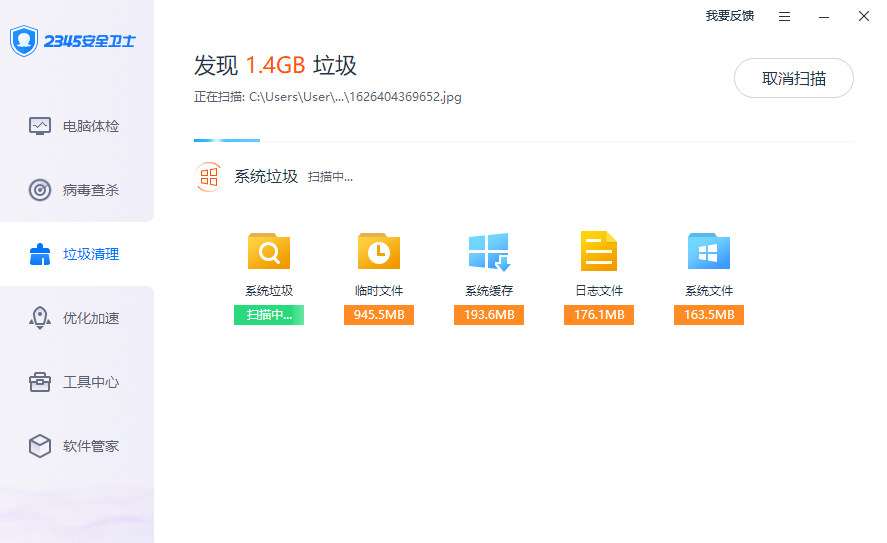
Task: Click the 系统缓存 Windows download icon
Action: pos(489,252)
